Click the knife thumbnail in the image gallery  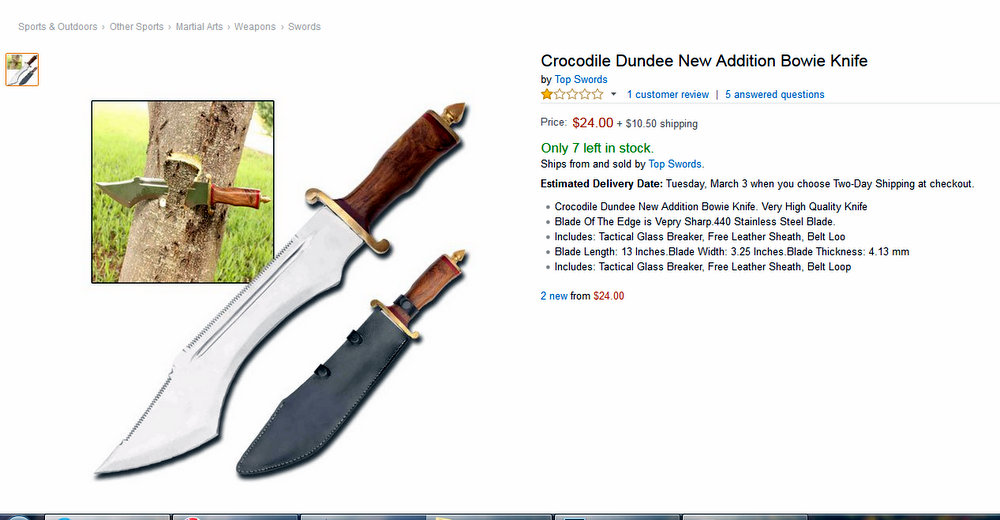click(22, 70)
